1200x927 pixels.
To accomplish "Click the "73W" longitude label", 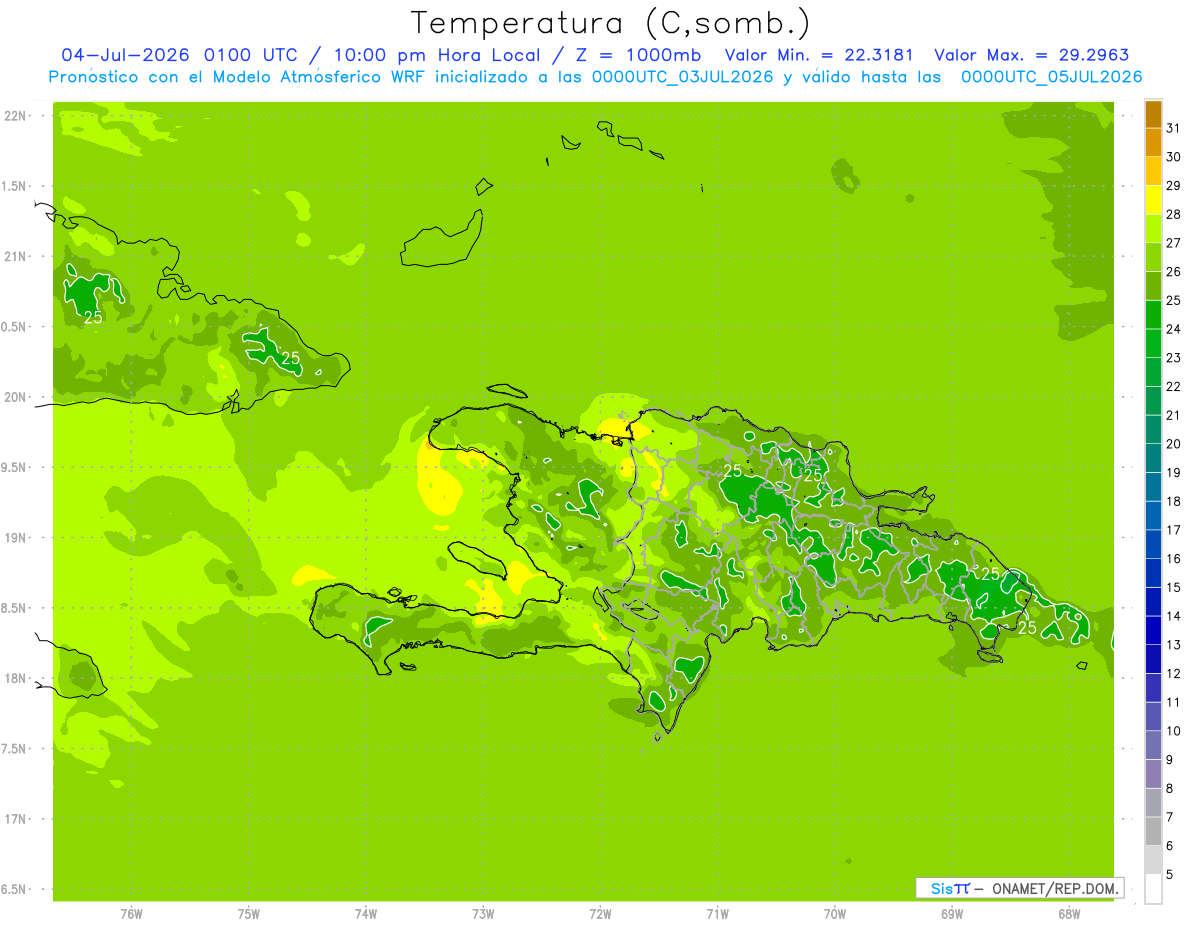I will pos(483,914).
